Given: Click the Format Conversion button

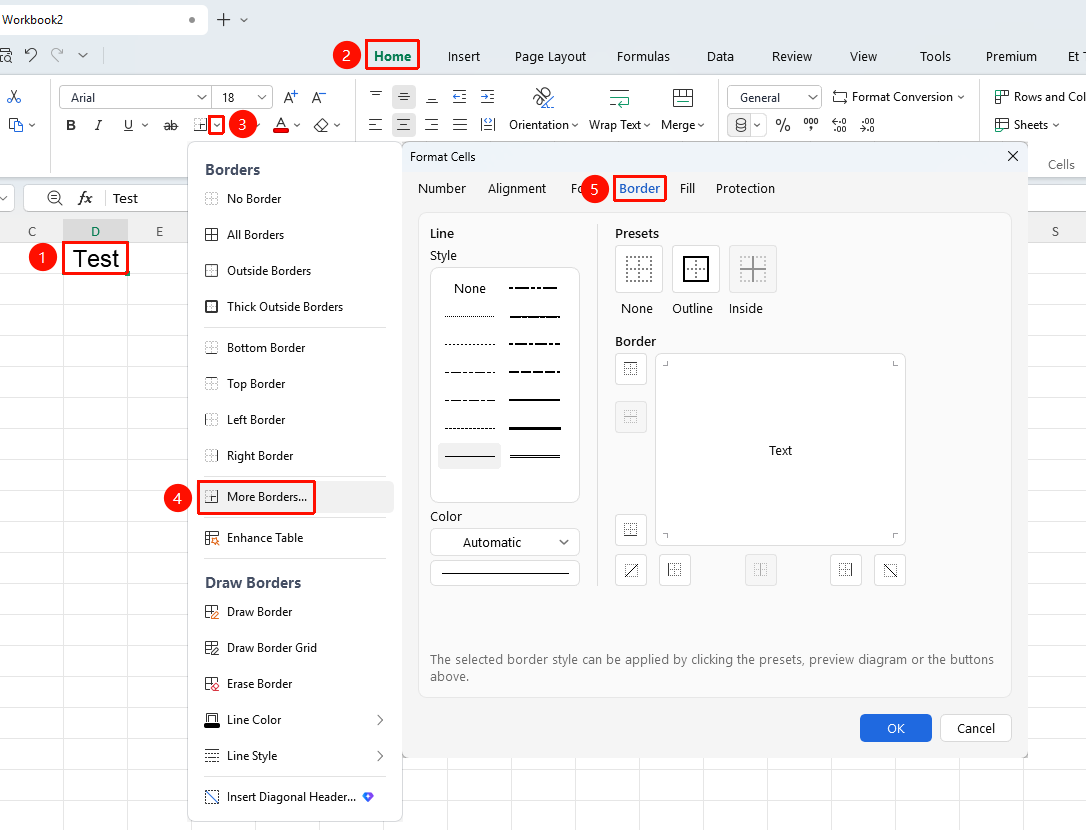Looking at the screenshot, I should pyautogui.click(x=898, y=97).
